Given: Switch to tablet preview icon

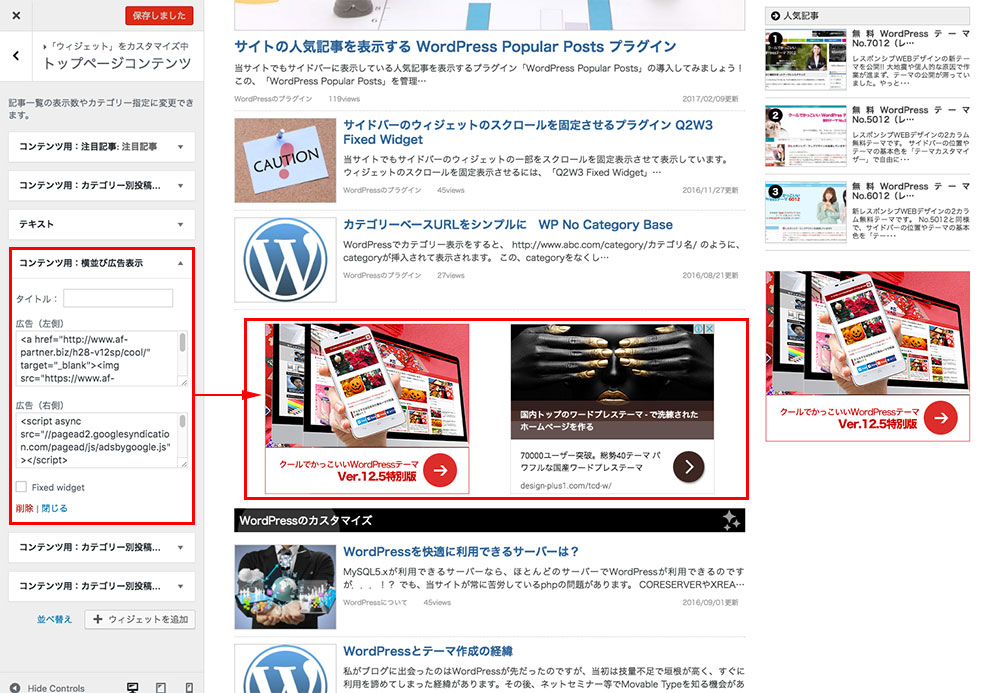Looking at the screenshot, I should (161, 688).
